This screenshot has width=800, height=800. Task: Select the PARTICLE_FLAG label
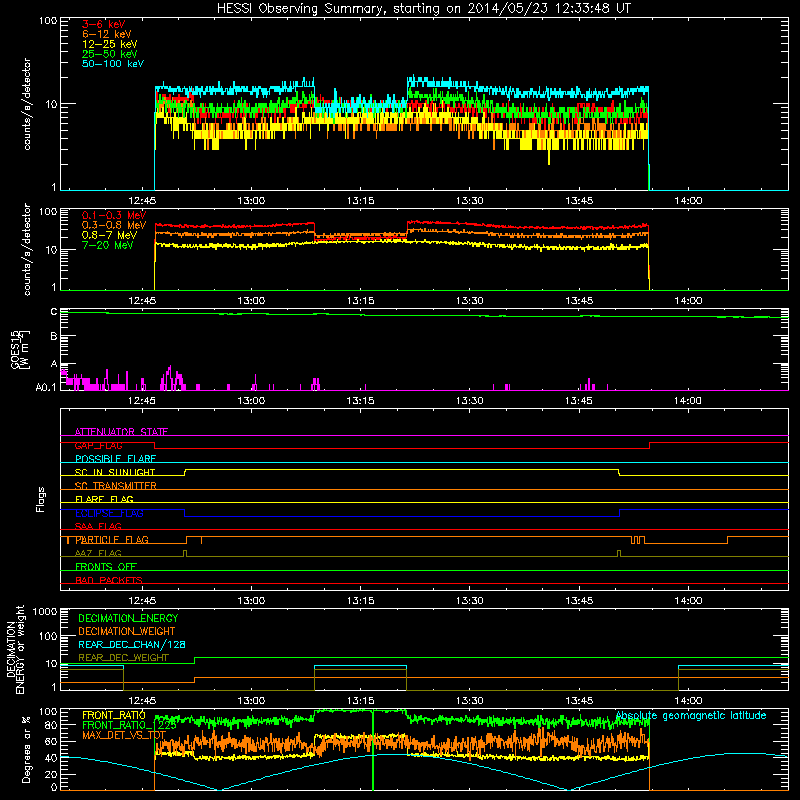click(x=112, y=540)
